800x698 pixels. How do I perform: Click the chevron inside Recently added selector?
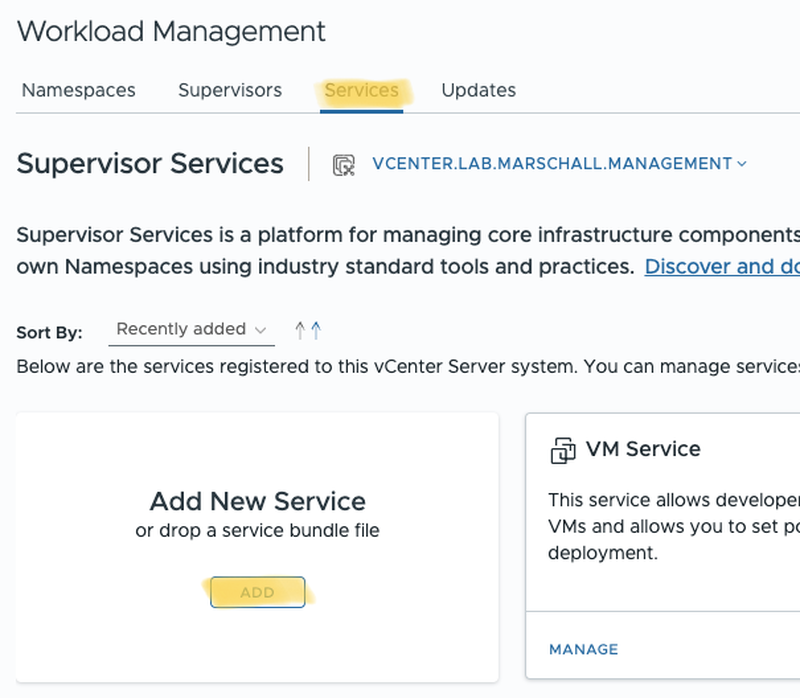tap(261, 330)
